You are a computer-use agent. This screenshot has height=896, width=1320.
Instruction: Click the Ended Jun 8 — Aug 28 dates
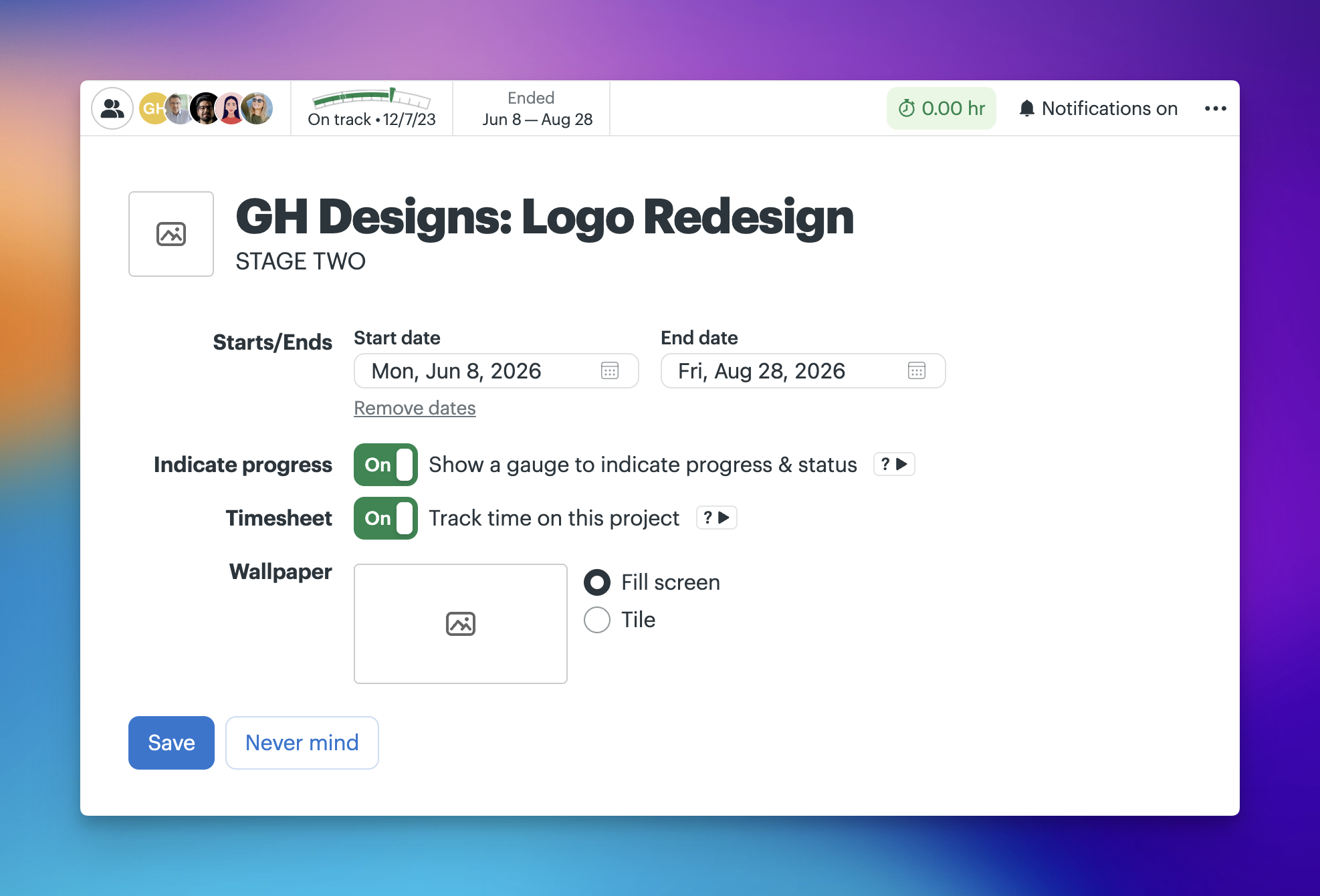tap(538, 108)
